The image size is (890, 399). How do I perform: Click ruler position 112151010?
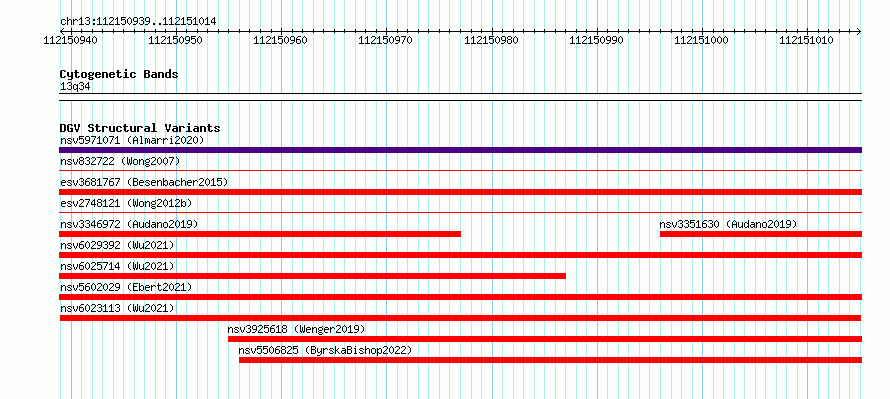[807, 40]
